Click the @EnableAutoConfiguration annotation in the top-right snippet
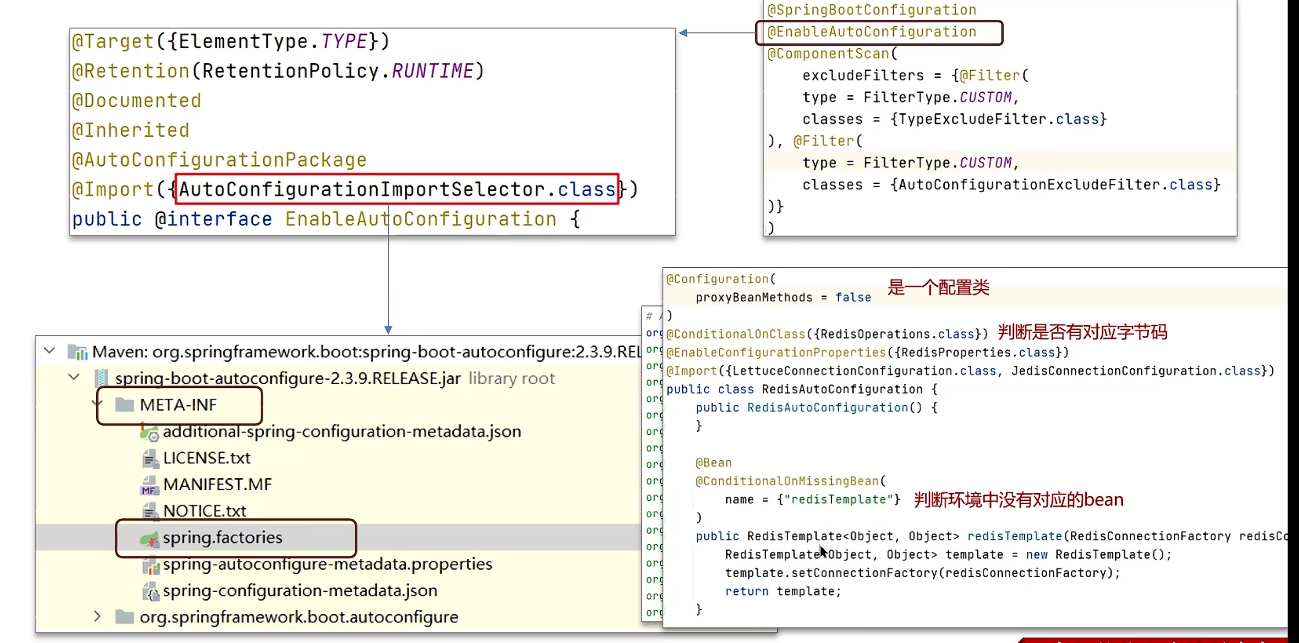This screenshot has width=1299, height=643. [x=872, y=32]
